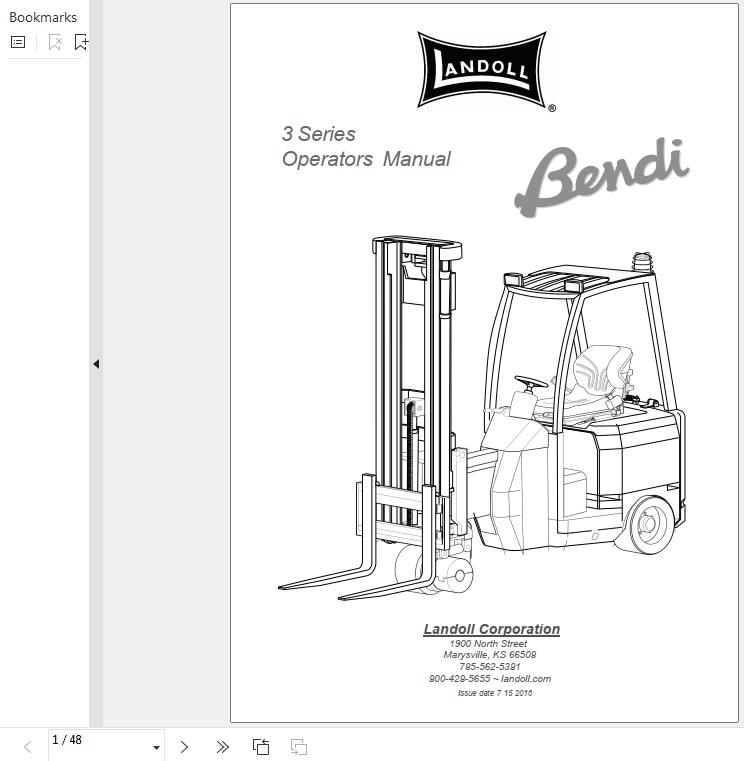Click the 'Issue date 7 15 2016' text

tap(495, 693)
